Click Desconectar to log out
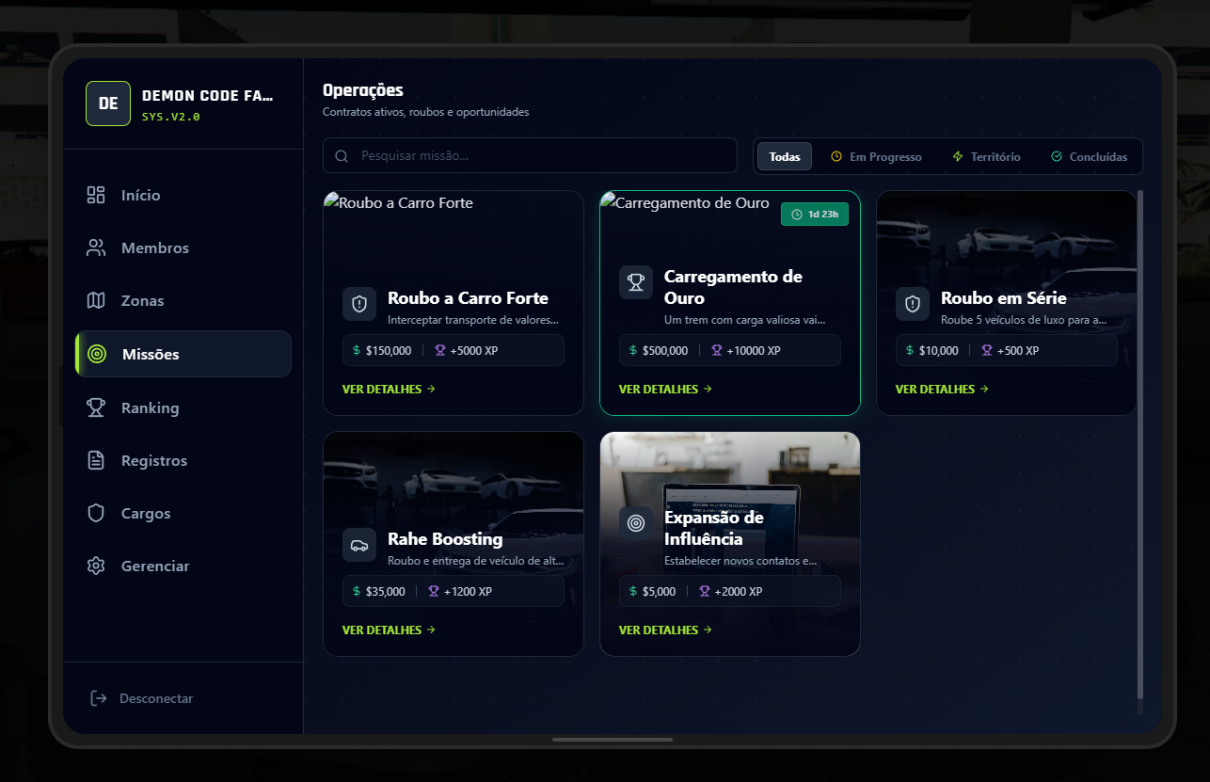This screenshot has height=782, width=1210. coord(156,698)
